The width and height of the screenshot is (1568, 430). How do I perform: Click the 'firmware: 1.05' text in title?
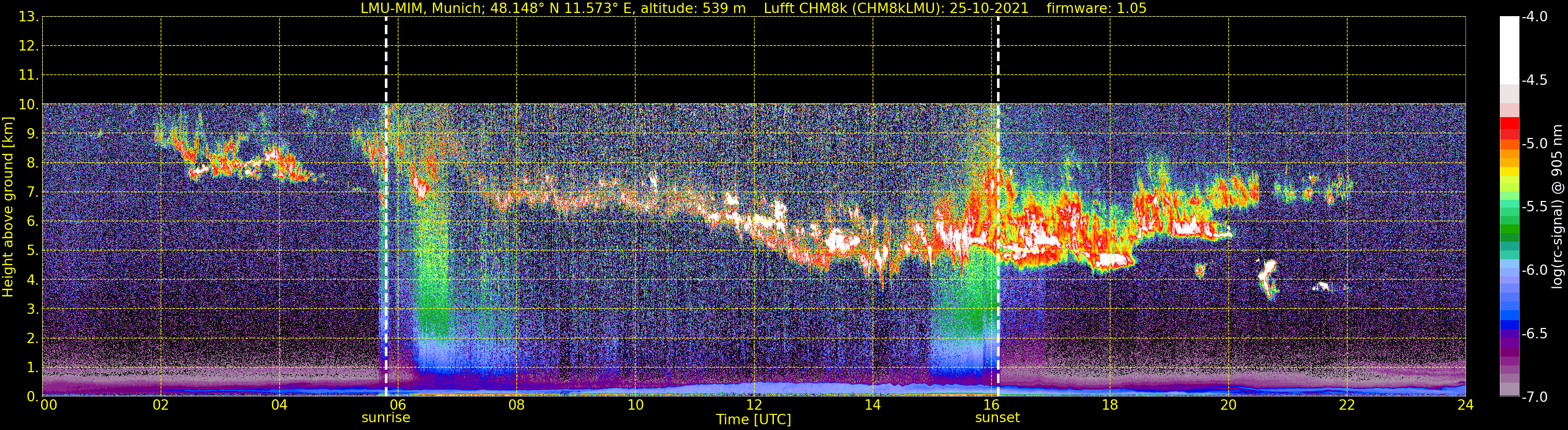click(1096, 8)
